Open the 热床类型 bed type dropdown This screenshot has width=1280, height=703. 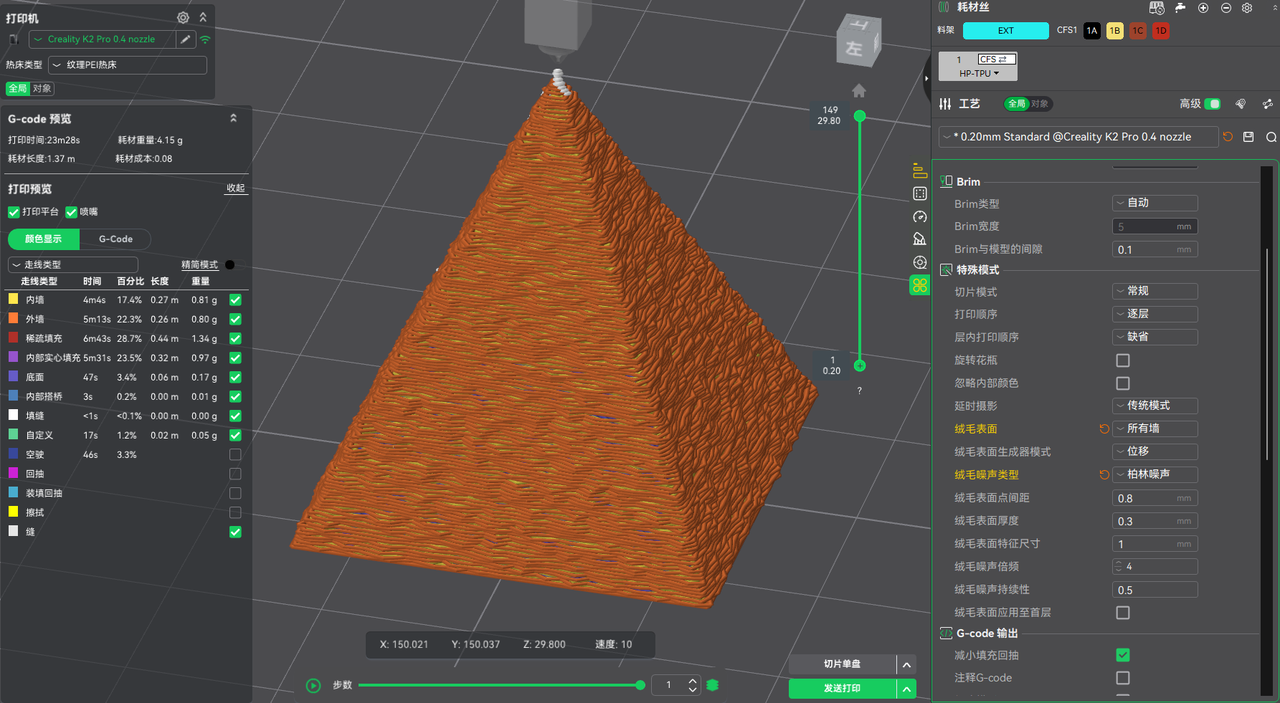[127, 65]
